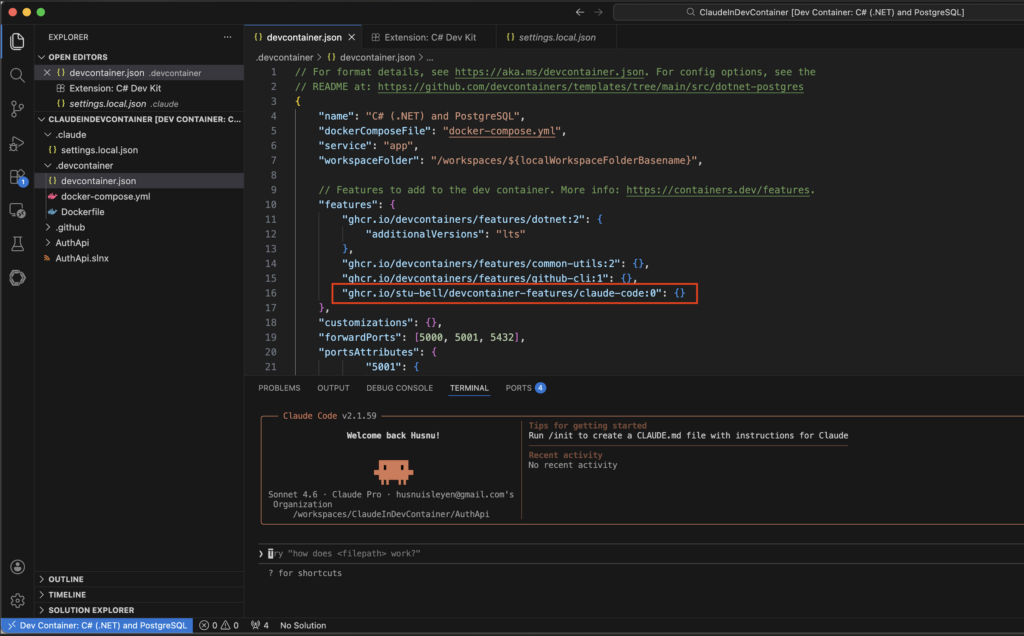This screenshot has height=636, width=1024.
Task: Open the Extensions view with update badge
Action: [17, 177]
